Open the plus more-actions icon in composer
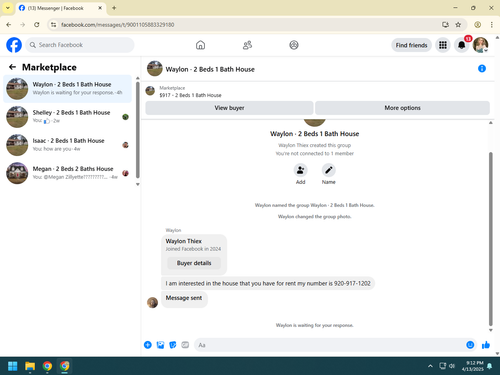Screen dimensions: 500x375 [x=148, y=345]
